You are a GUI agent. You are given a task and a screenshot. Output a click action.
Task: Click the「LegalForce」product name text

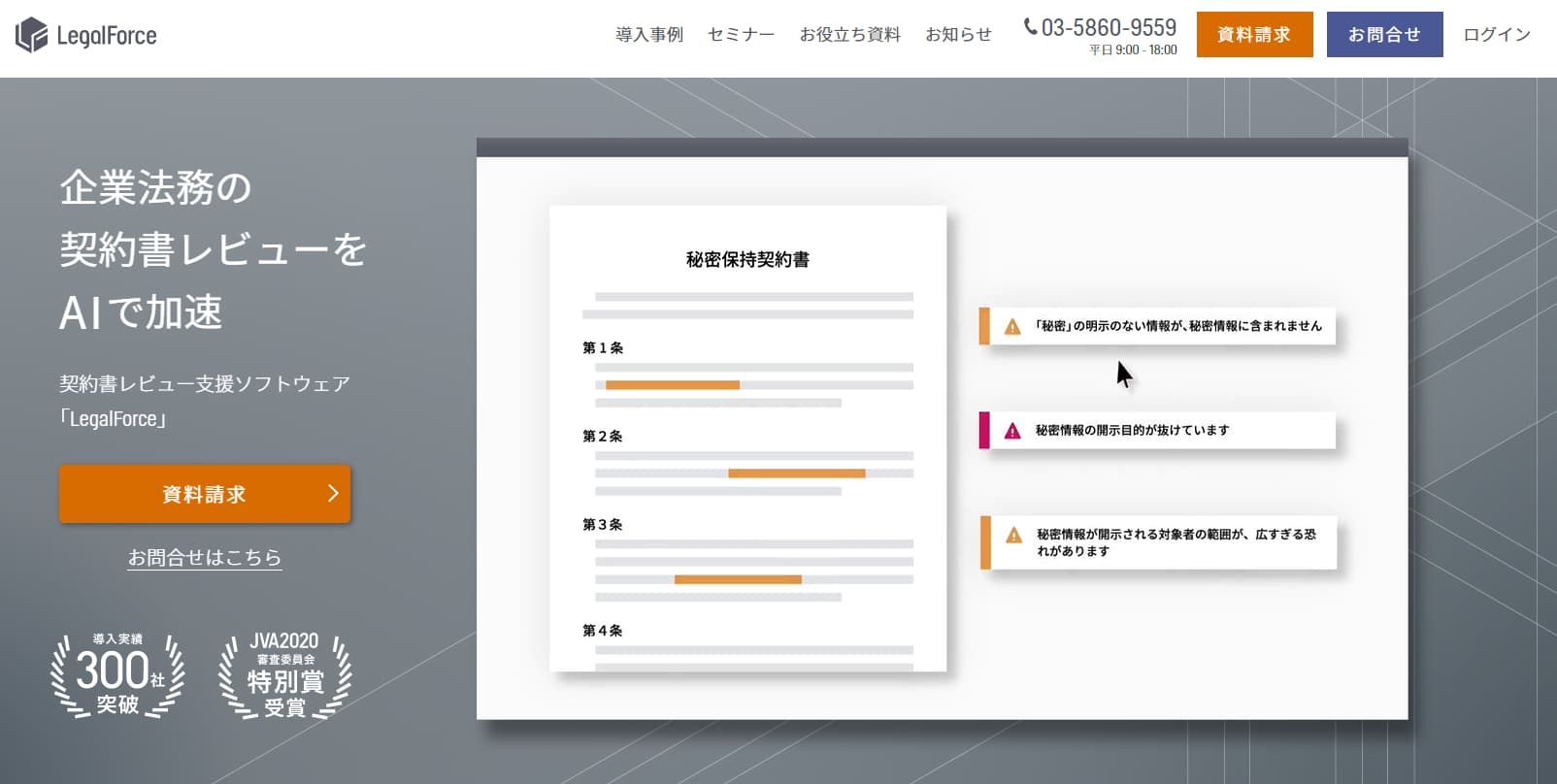(114, 419)
